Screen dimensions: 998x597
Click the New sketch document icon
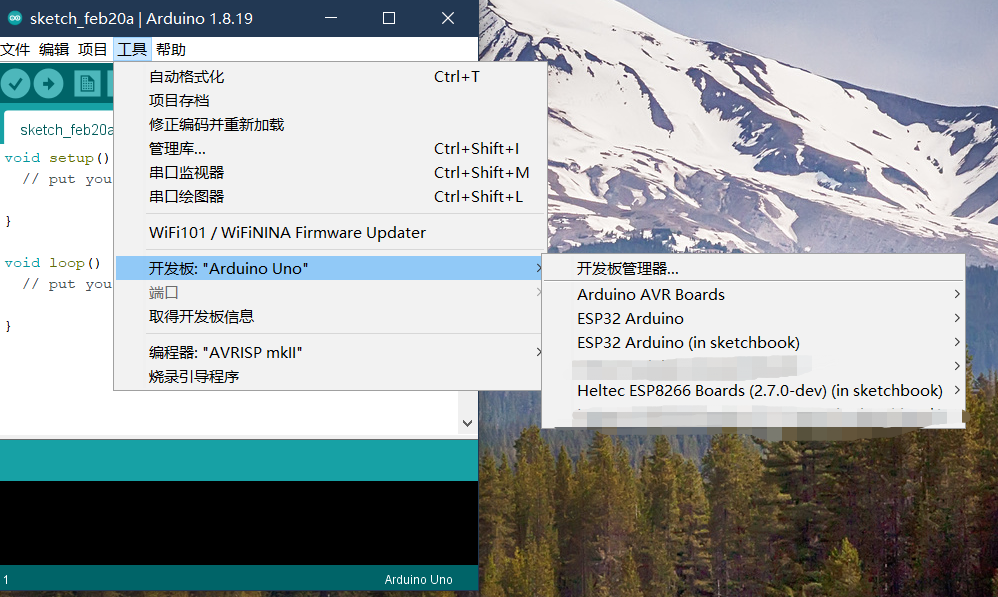click(x=85, y=83)
